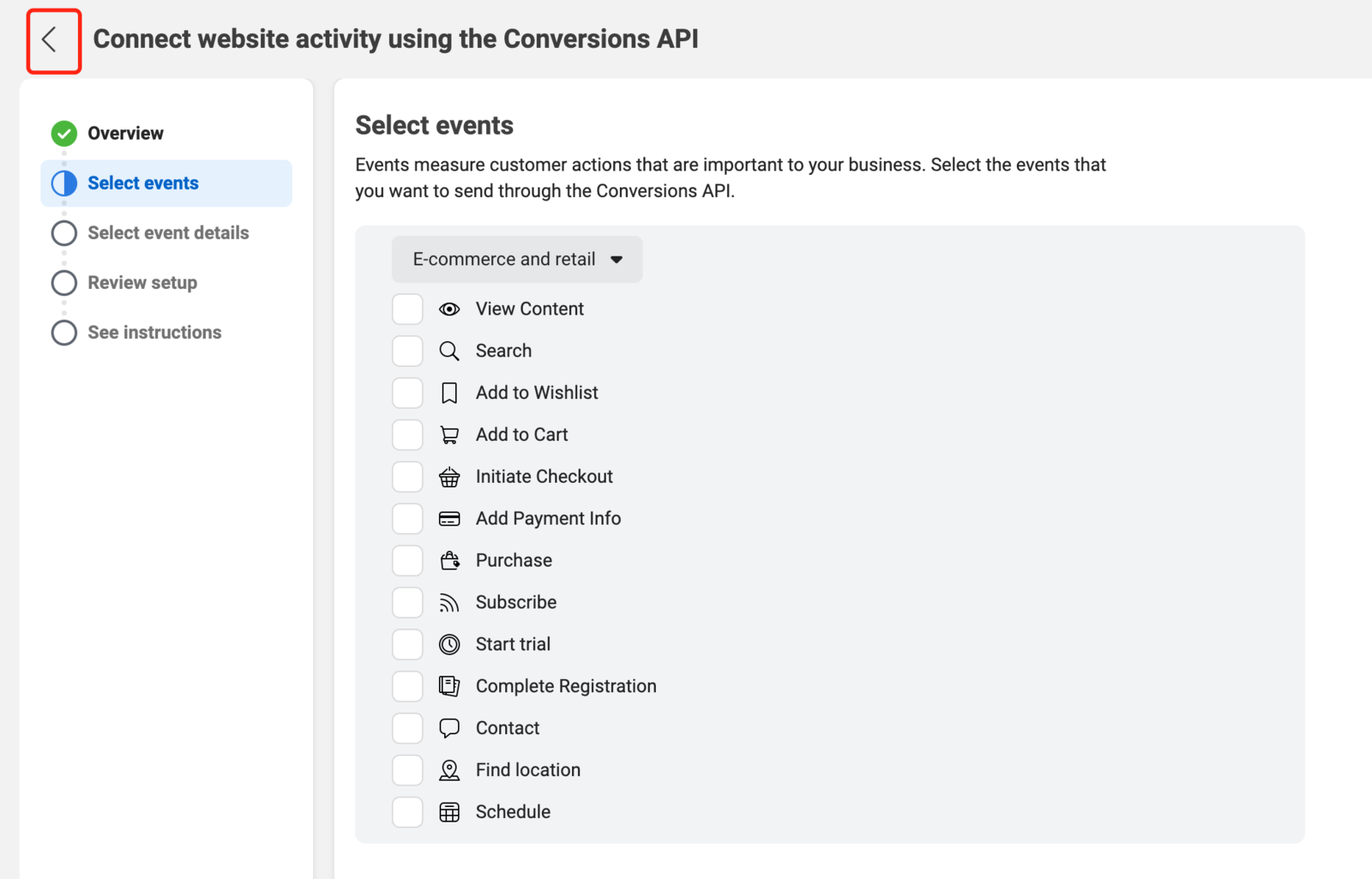Click the credit card Add Payment Info icon
The width and height of the screenshot is (1372, 879).
(x=449, y=519)
